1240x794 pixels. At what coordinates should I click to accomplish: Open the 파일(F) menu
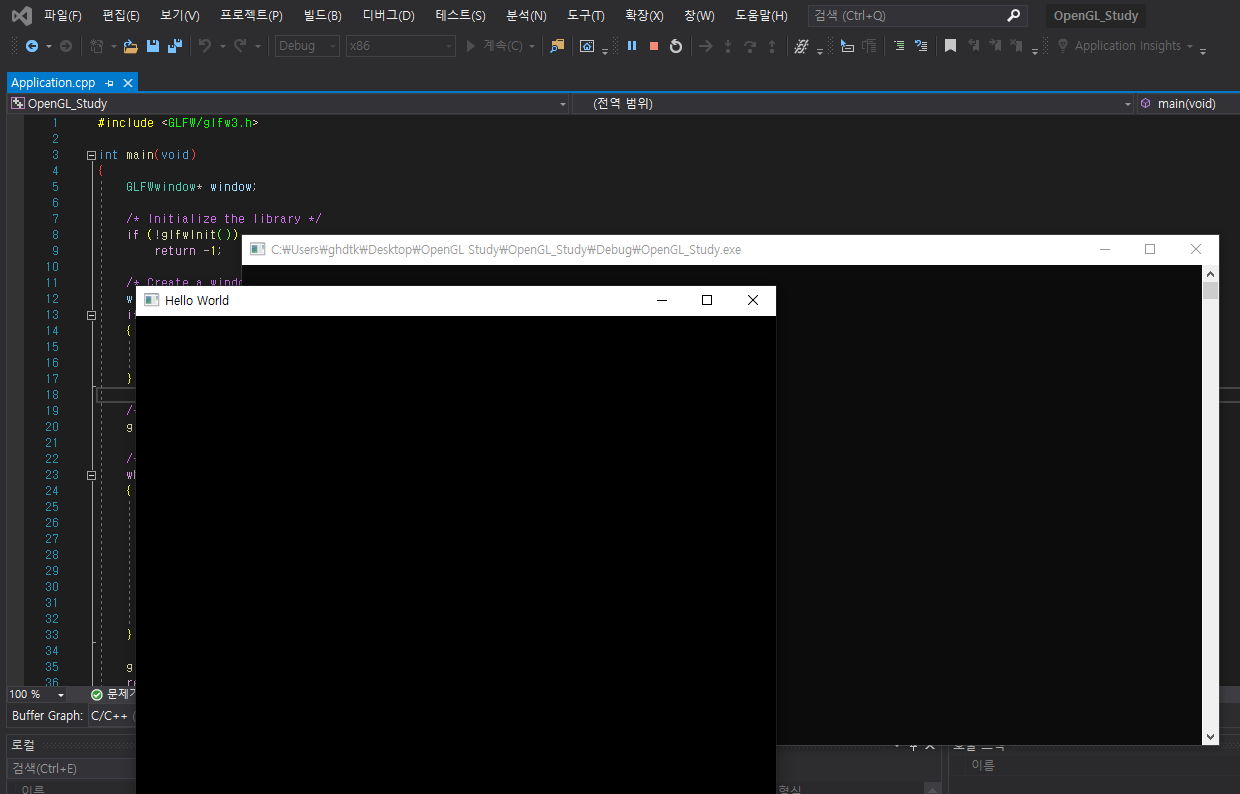pos(62,16)
